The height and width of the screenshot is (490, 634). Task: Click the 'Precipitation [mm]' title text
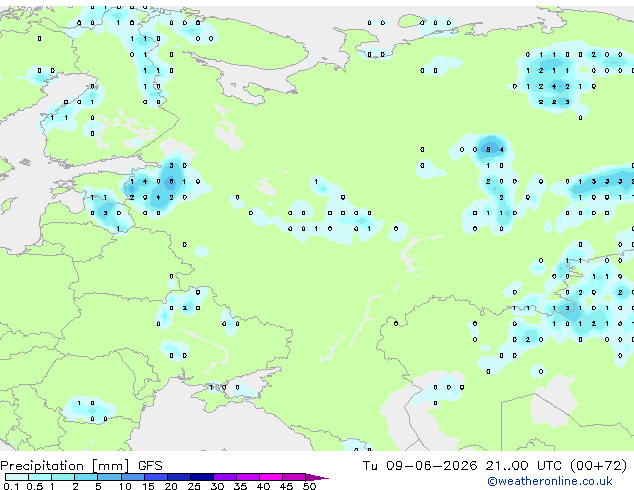(x=65, y=466)
